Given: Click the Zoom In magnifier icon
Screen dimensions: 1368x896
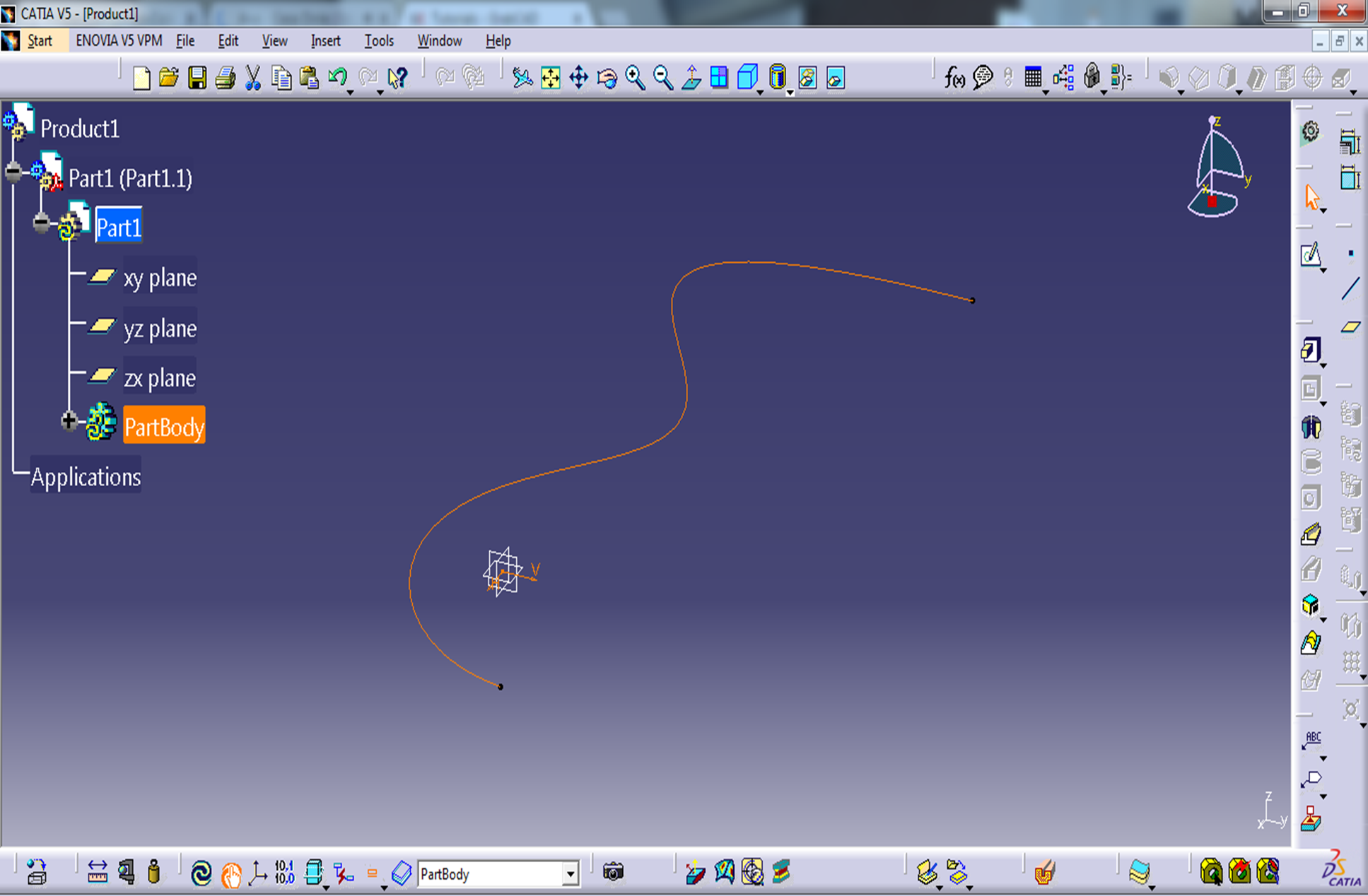Looking at the screenshot, I should (635, 78).
